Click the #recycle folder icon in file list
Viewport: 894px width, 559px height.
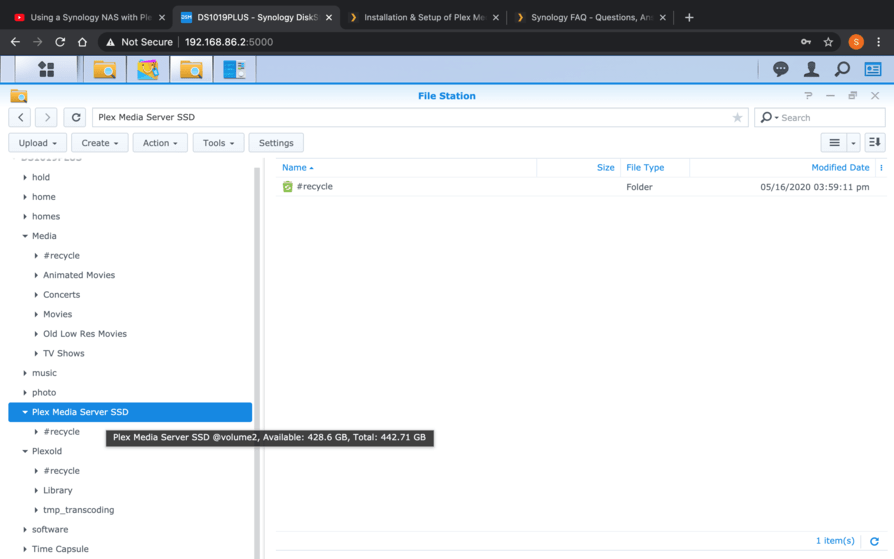[x=287, y=187]
